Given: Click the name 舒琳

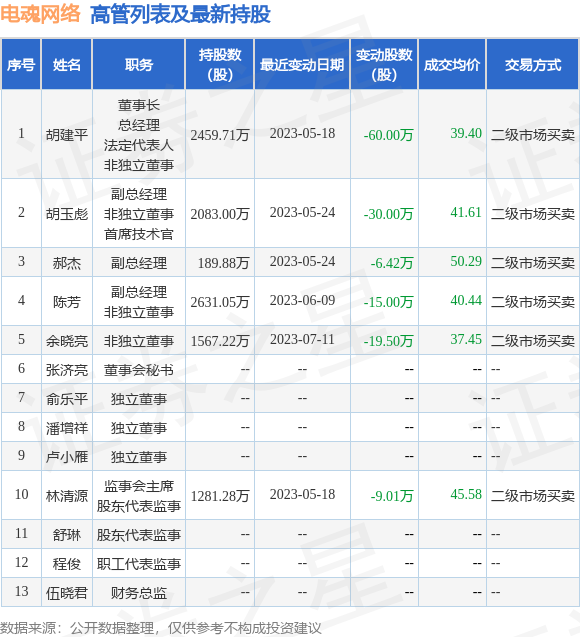Looking at the screenshot, I should [67, 535].
